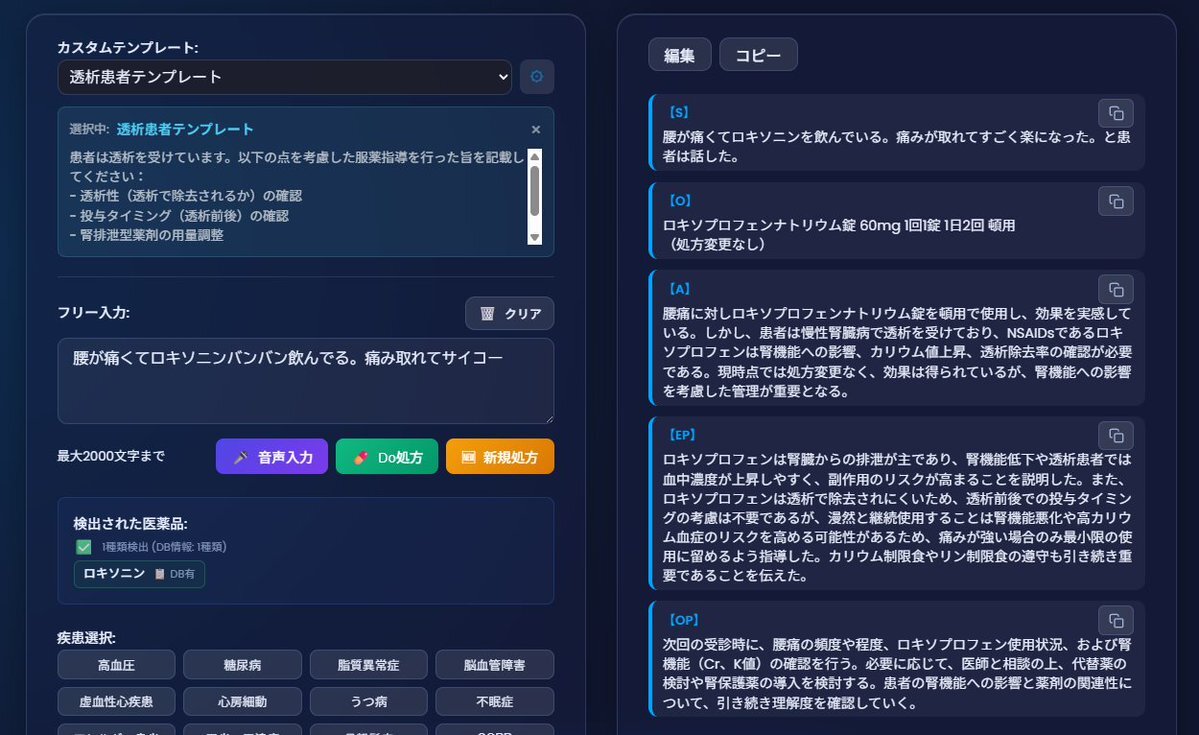The height and width of the screenshot is (735, 1199).
Task: Copy the 【O】 section text
Action: pos(1116,202)
